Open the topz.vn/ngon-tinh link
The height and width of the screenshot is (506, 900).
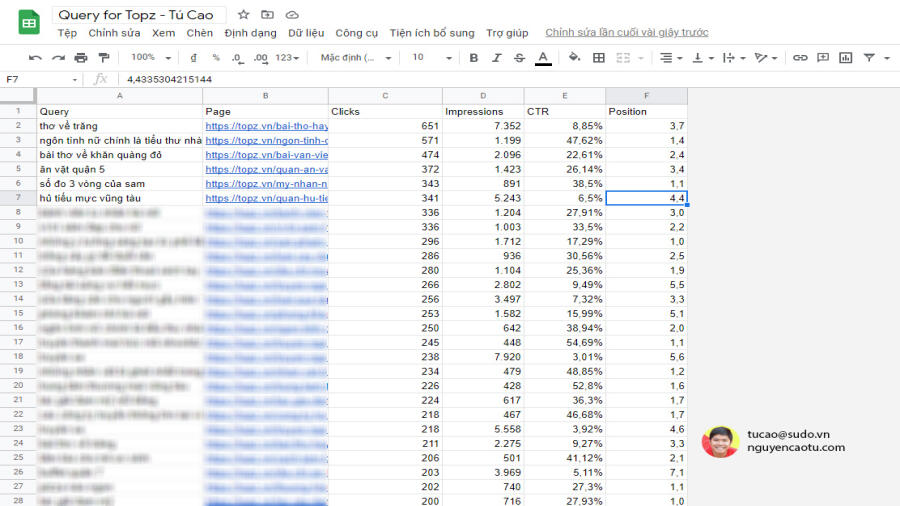click(267, 140)
